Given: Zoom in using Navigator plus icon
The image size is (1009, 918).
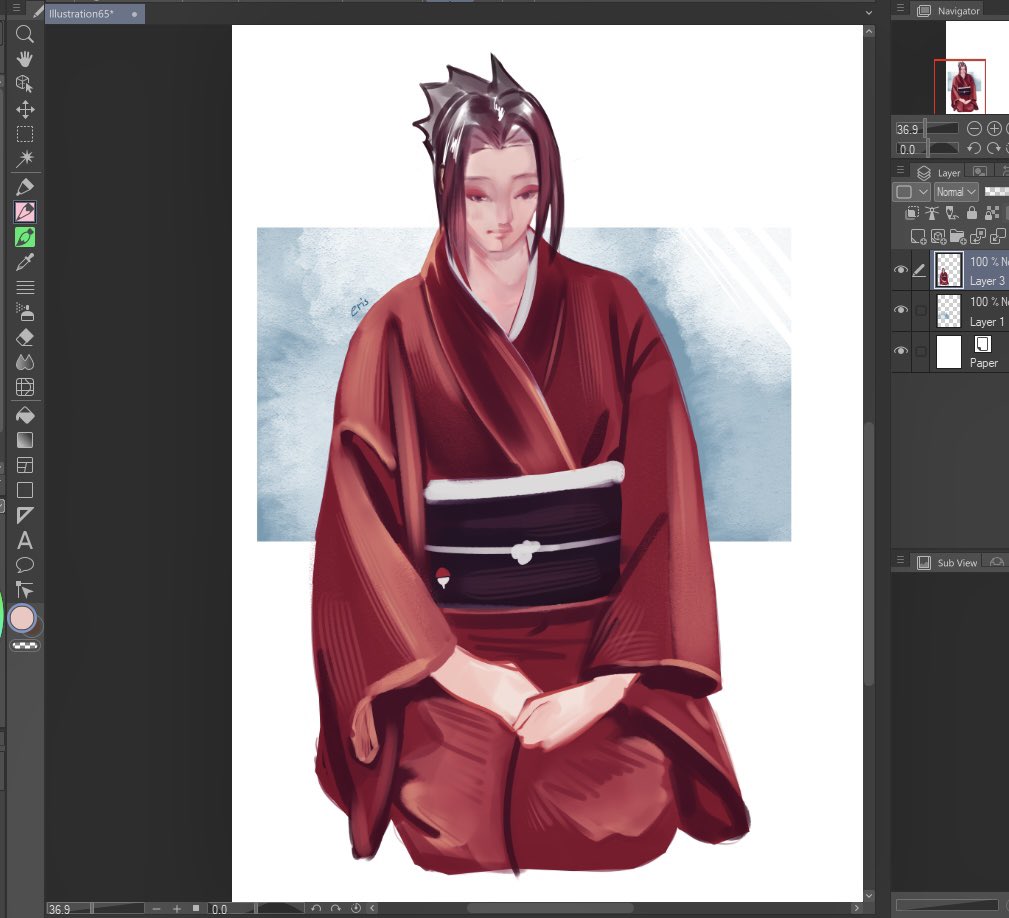Looking at the screenshot, I should [x=994, y=129].
